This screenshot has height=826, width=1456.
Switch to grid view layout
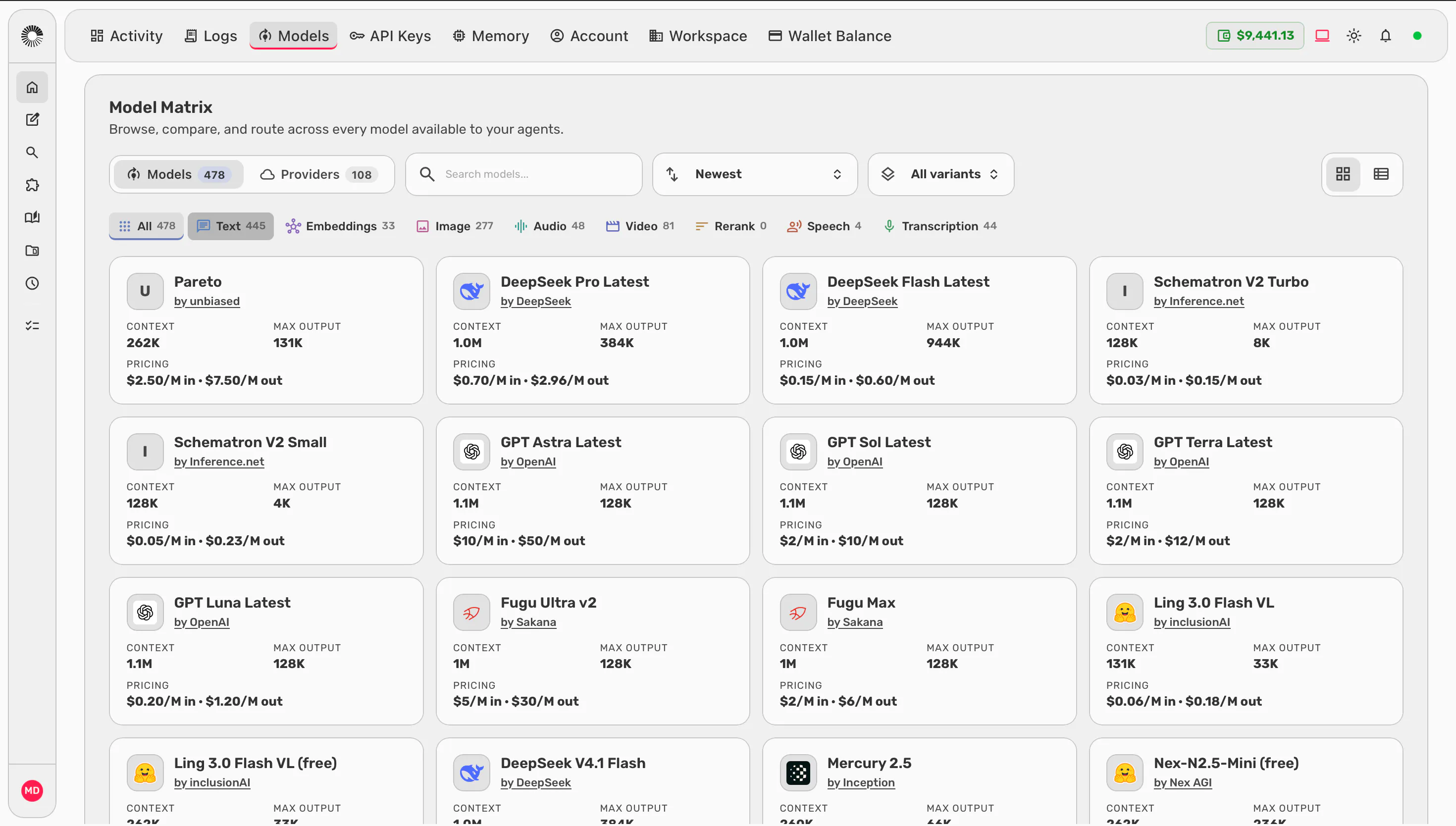1343,174
